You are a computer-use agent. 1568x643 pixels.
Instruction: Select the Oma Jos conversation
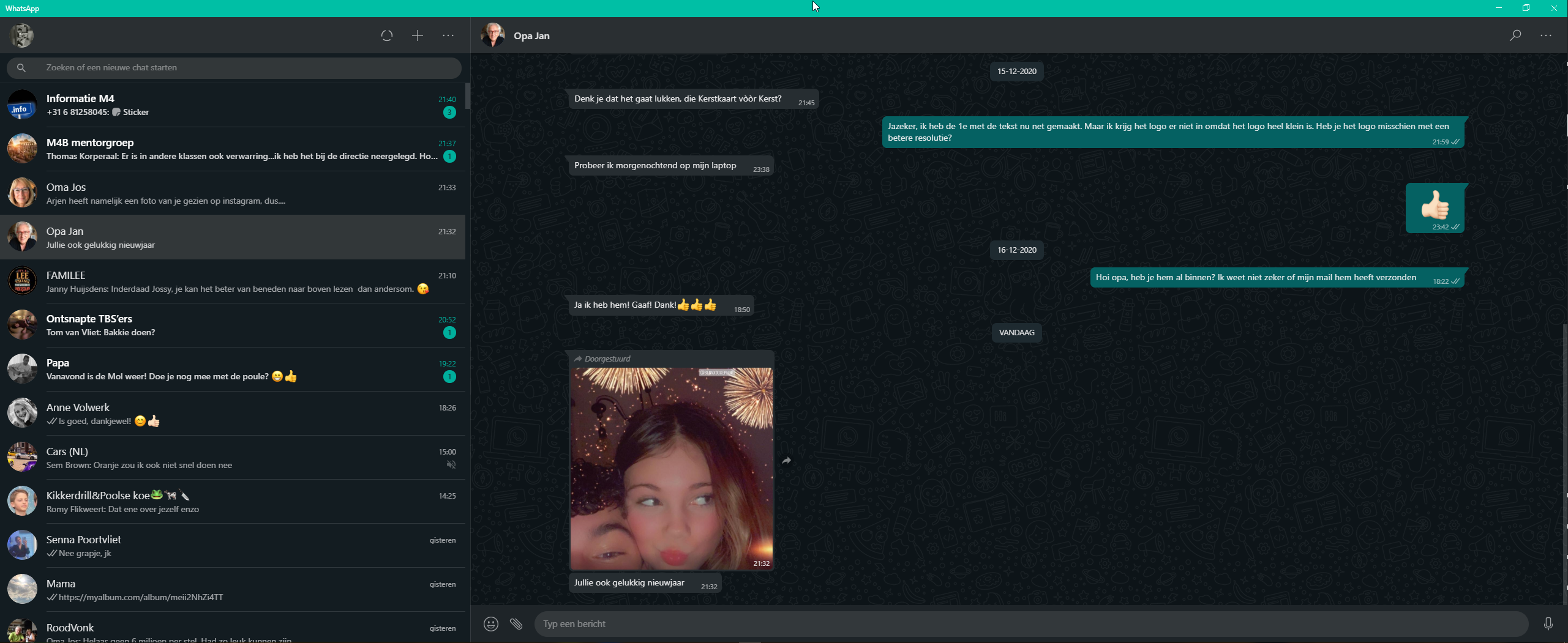[233, 193]
